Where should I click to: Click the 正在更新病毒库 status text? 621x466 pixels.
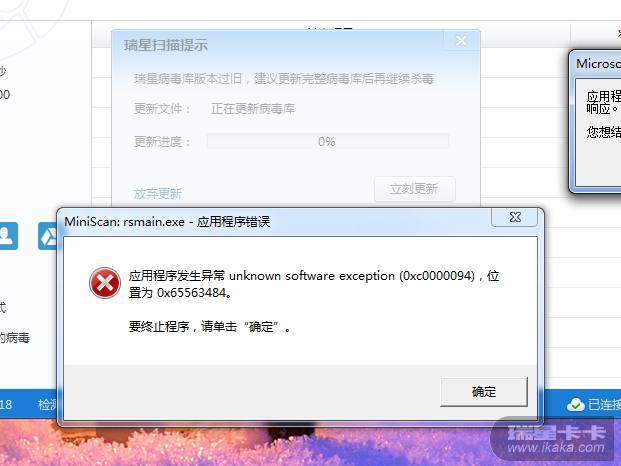click(x=253, y=108)
